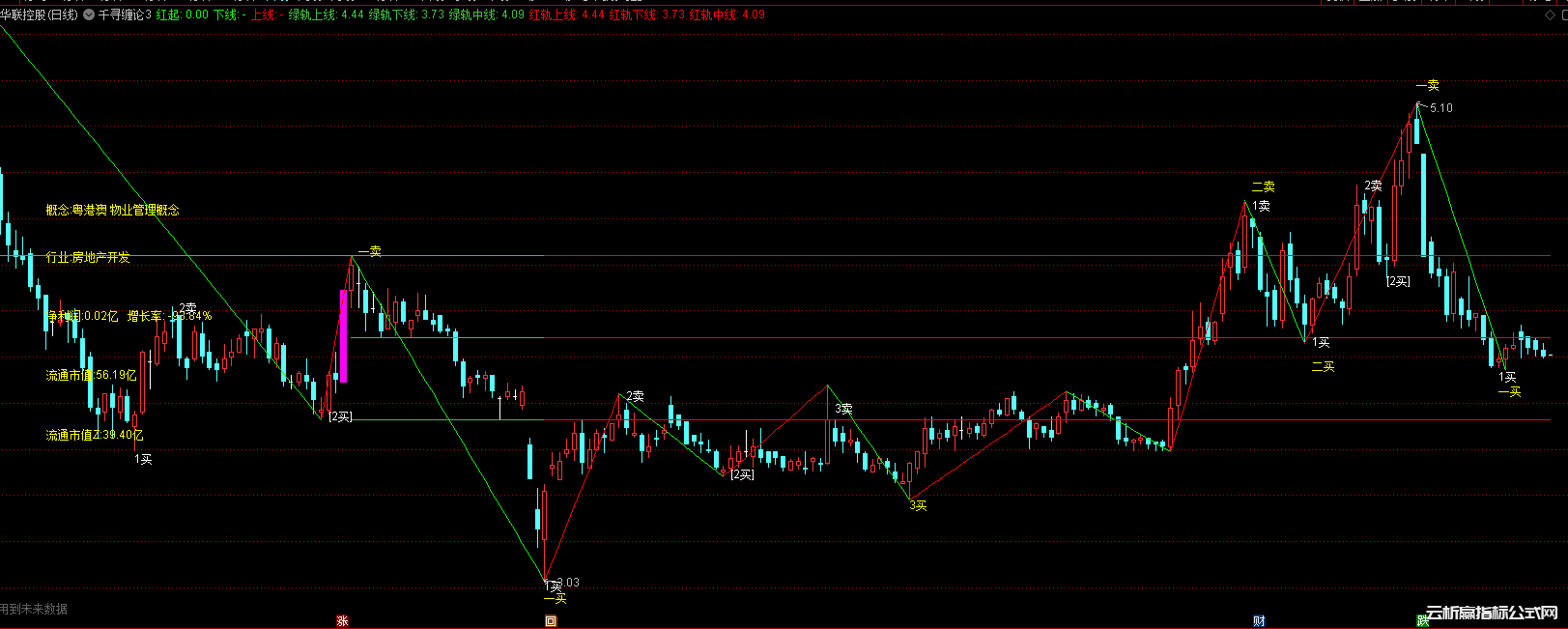Click the 5.10 high price label
The width and height of the screenshot is (1568, 629).
coord(1440,108)
